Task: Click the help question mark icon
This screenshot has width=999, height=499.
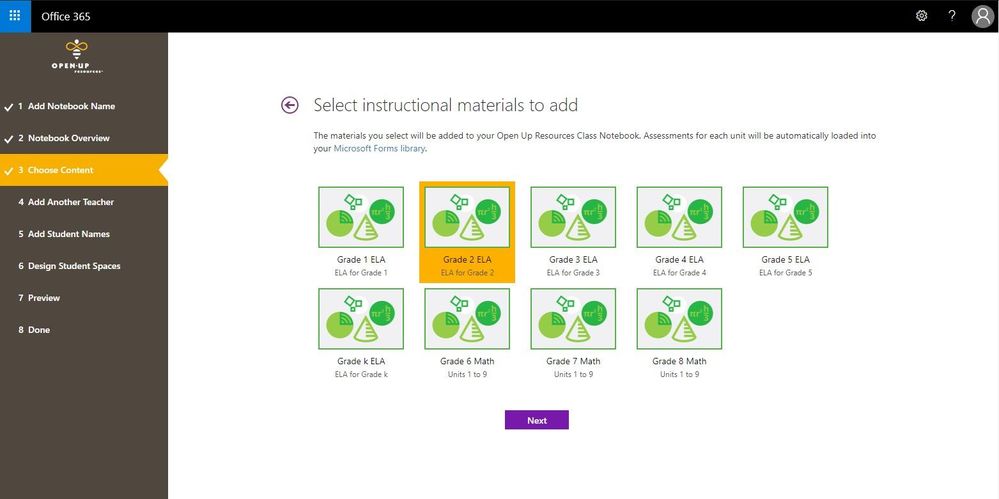Action: [x=952, y=16]
